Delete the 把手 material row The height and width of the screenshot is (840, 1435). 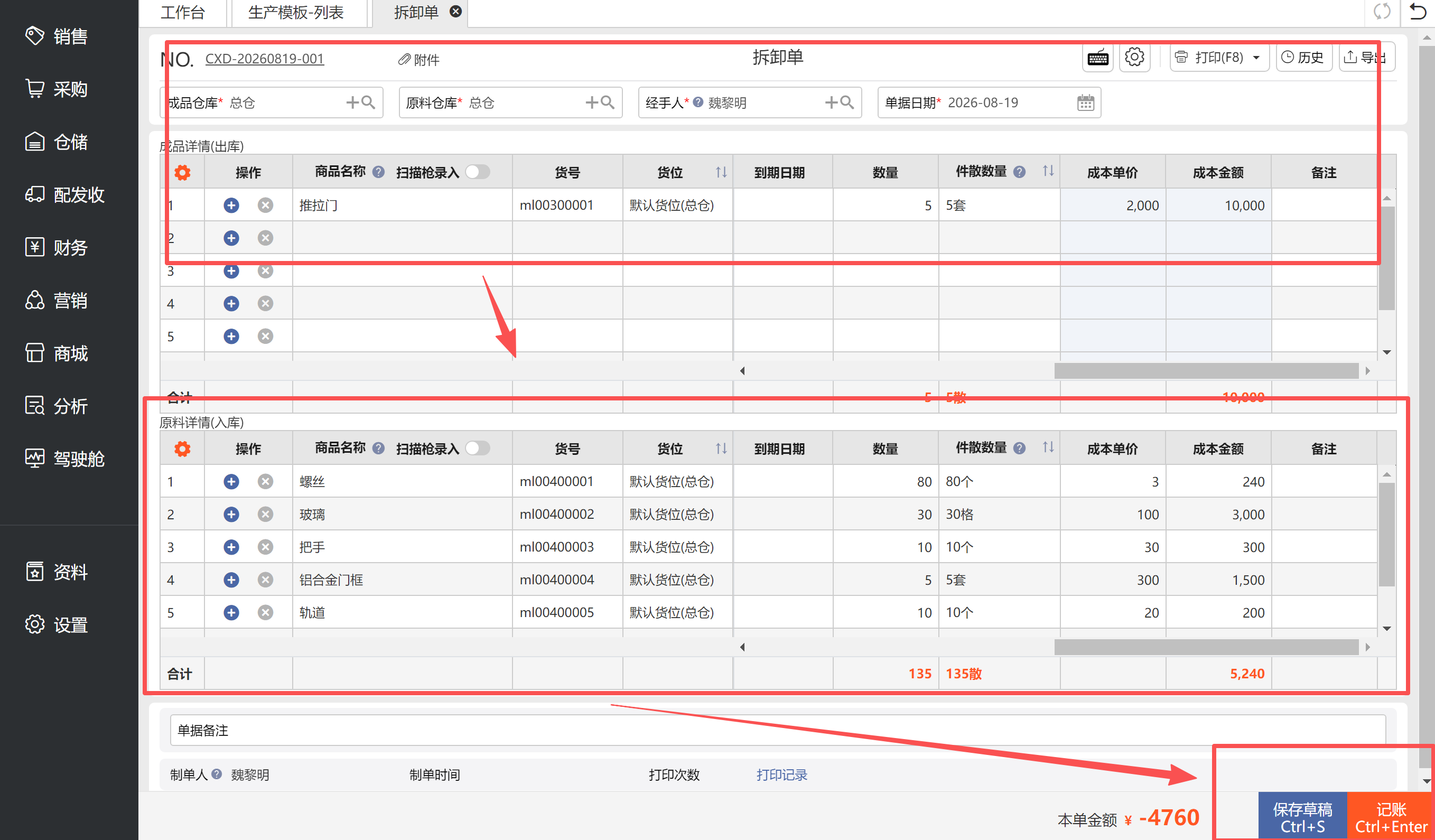click(265, 547)
